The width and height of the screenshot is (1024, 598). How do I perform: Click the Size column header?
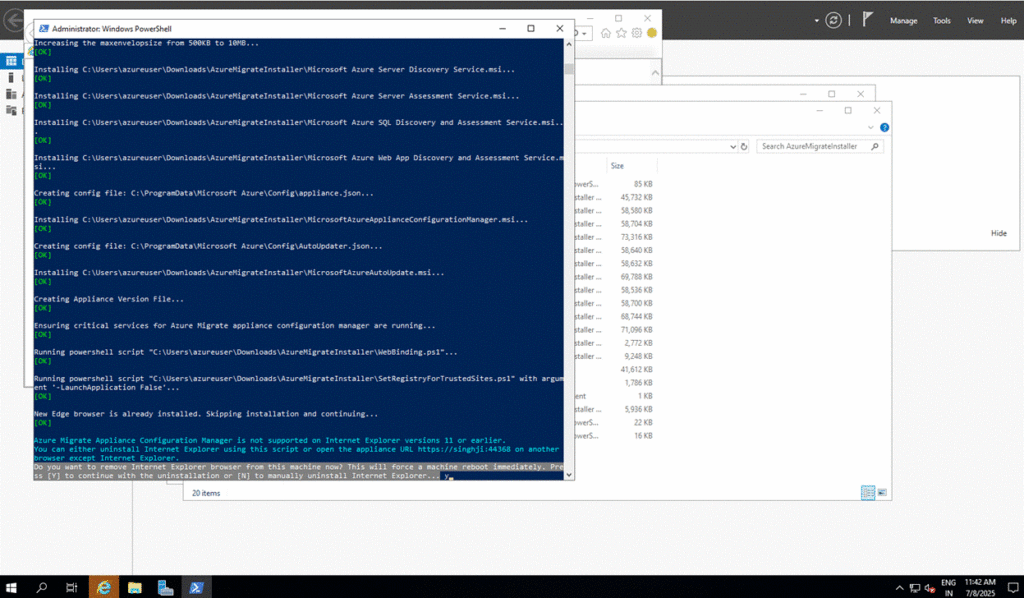pyautogui.click(x=617, y=166)
